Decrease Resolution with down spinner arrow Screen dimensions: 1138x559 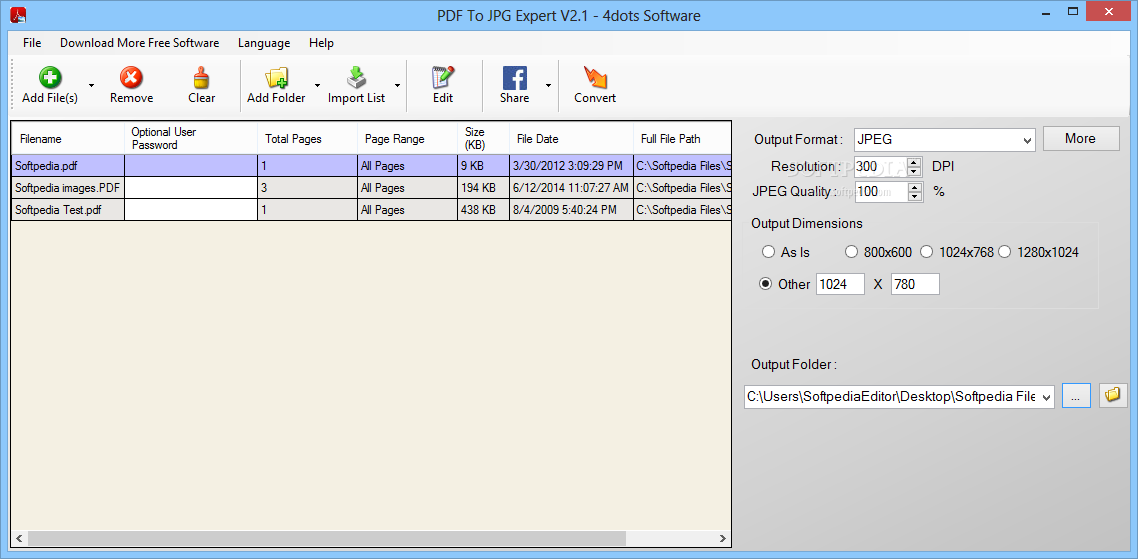pyautogui.click(x=914, y=171)
